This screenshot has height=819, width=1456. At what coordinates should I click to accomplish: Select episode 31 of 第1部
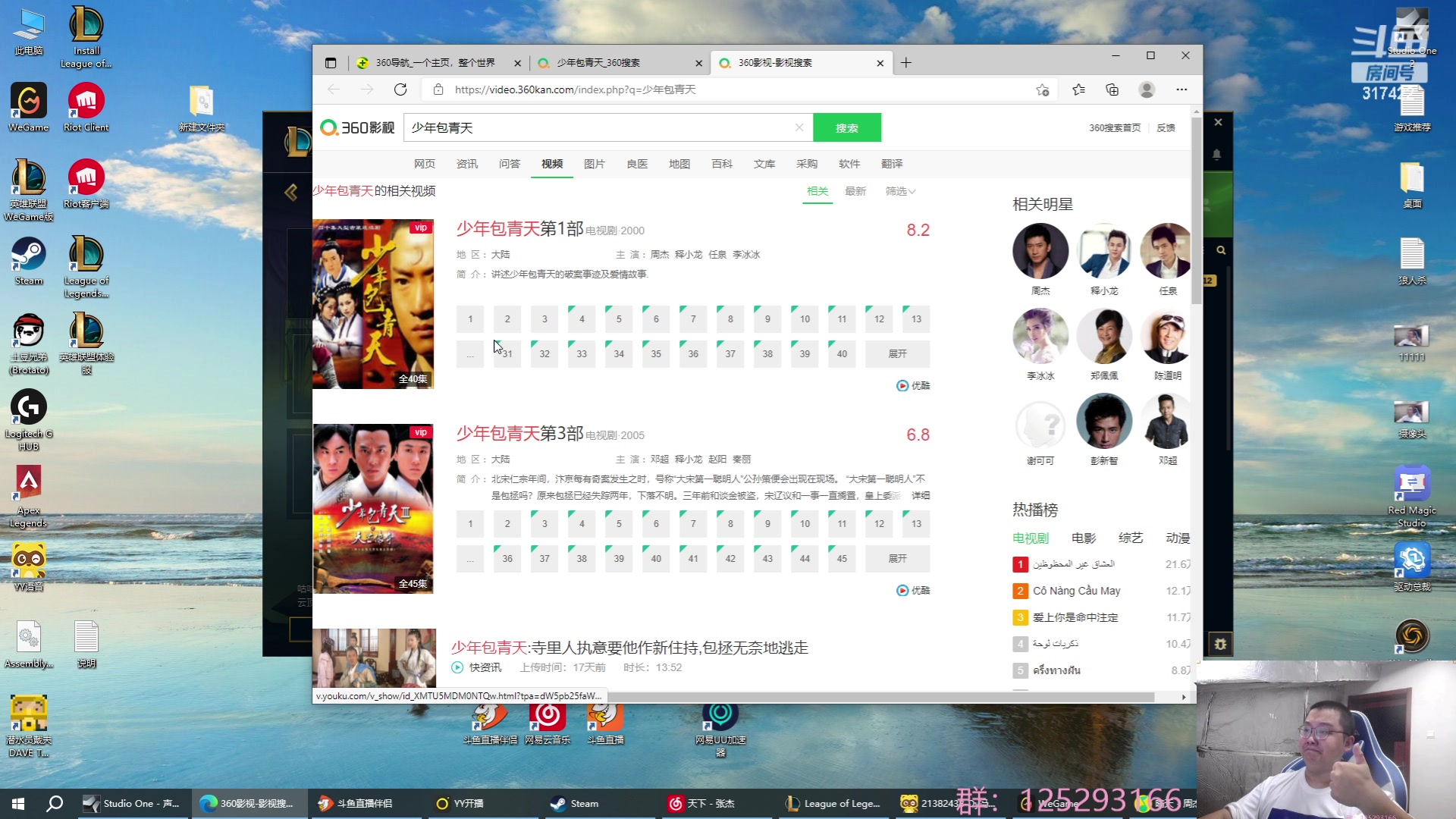tap(507, 353)
